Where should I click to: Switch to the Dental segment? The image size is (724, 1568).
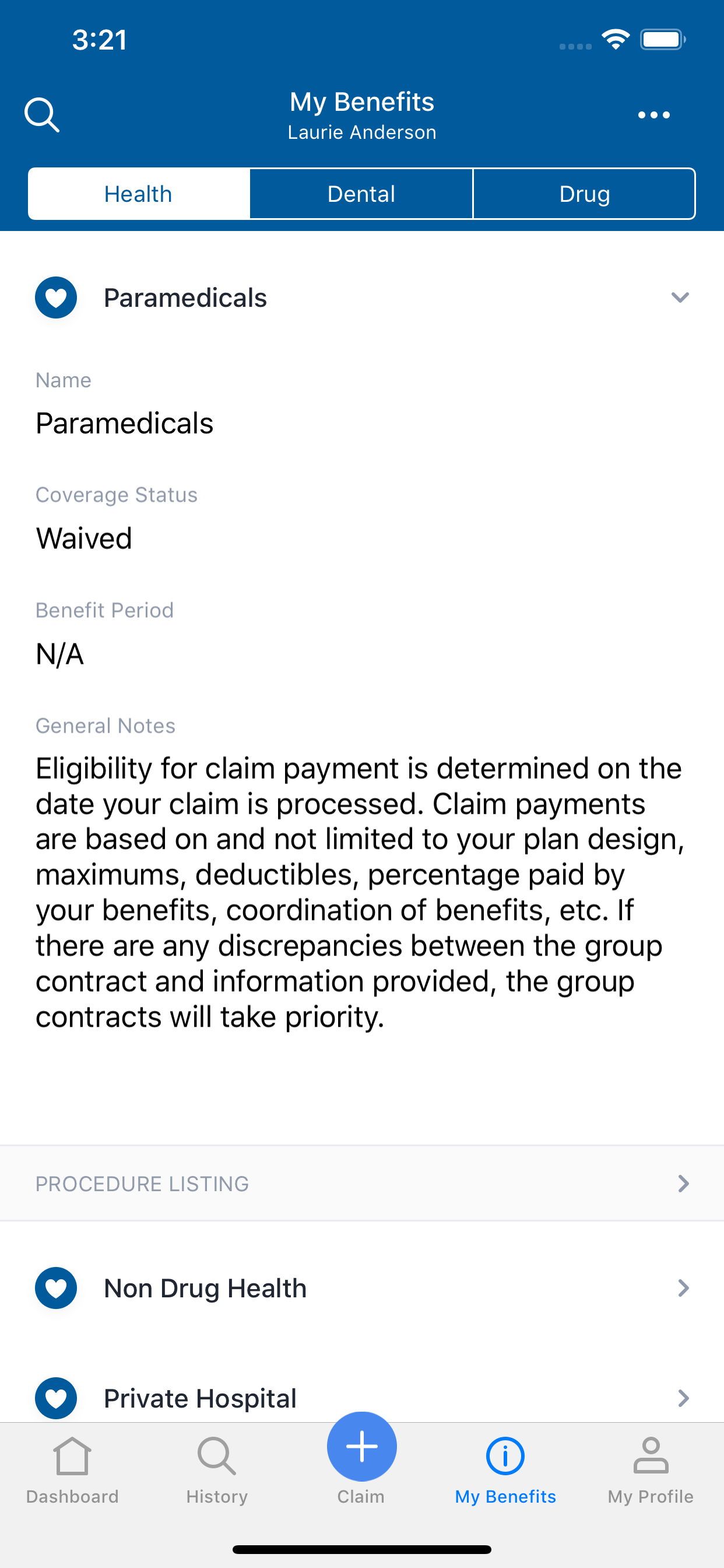[361, 194]
